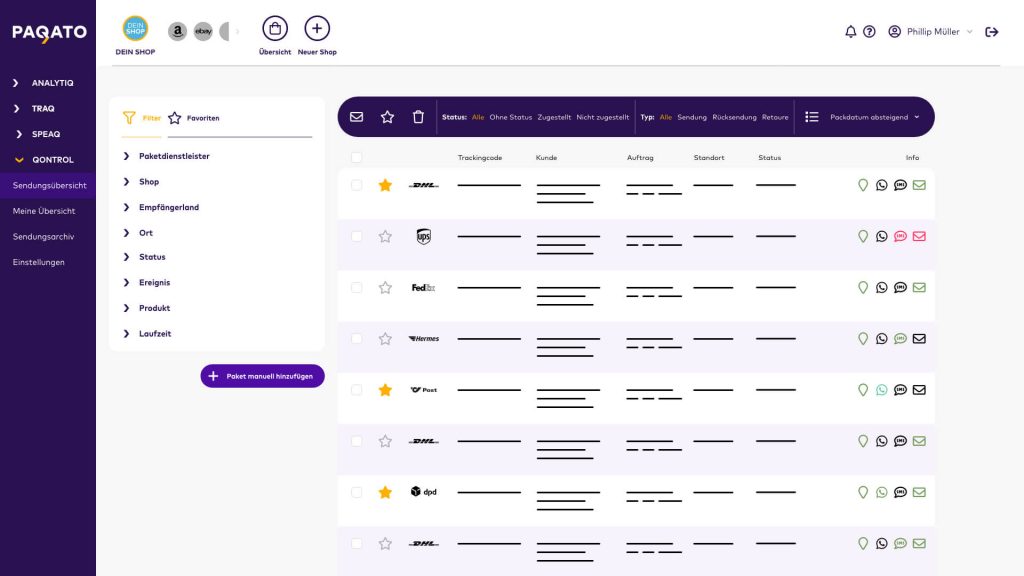Open the Packdatum absteigend sort dropdown
Image resolution: width=1024 pixels, height=576 pixels.
tap(874, 117)
